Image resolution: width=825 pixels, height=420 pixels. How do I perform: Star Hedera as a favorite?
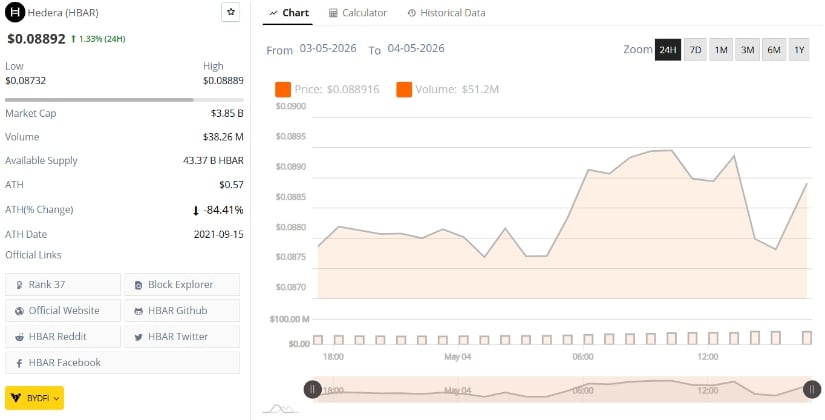click(x=230, y=12)
